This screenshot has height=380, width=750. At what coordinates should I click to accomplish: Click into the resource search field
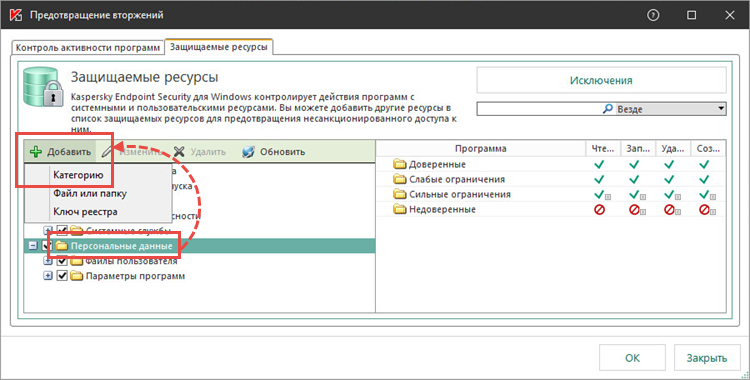coord(539,109)
